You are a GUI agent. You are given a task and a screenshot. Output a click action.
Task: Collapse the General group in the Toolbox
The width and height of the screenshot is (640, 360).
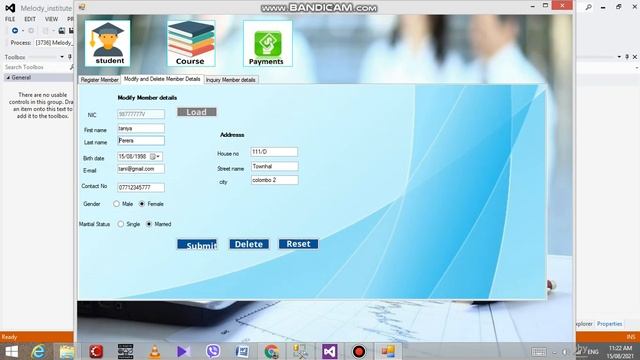(8, 78)
